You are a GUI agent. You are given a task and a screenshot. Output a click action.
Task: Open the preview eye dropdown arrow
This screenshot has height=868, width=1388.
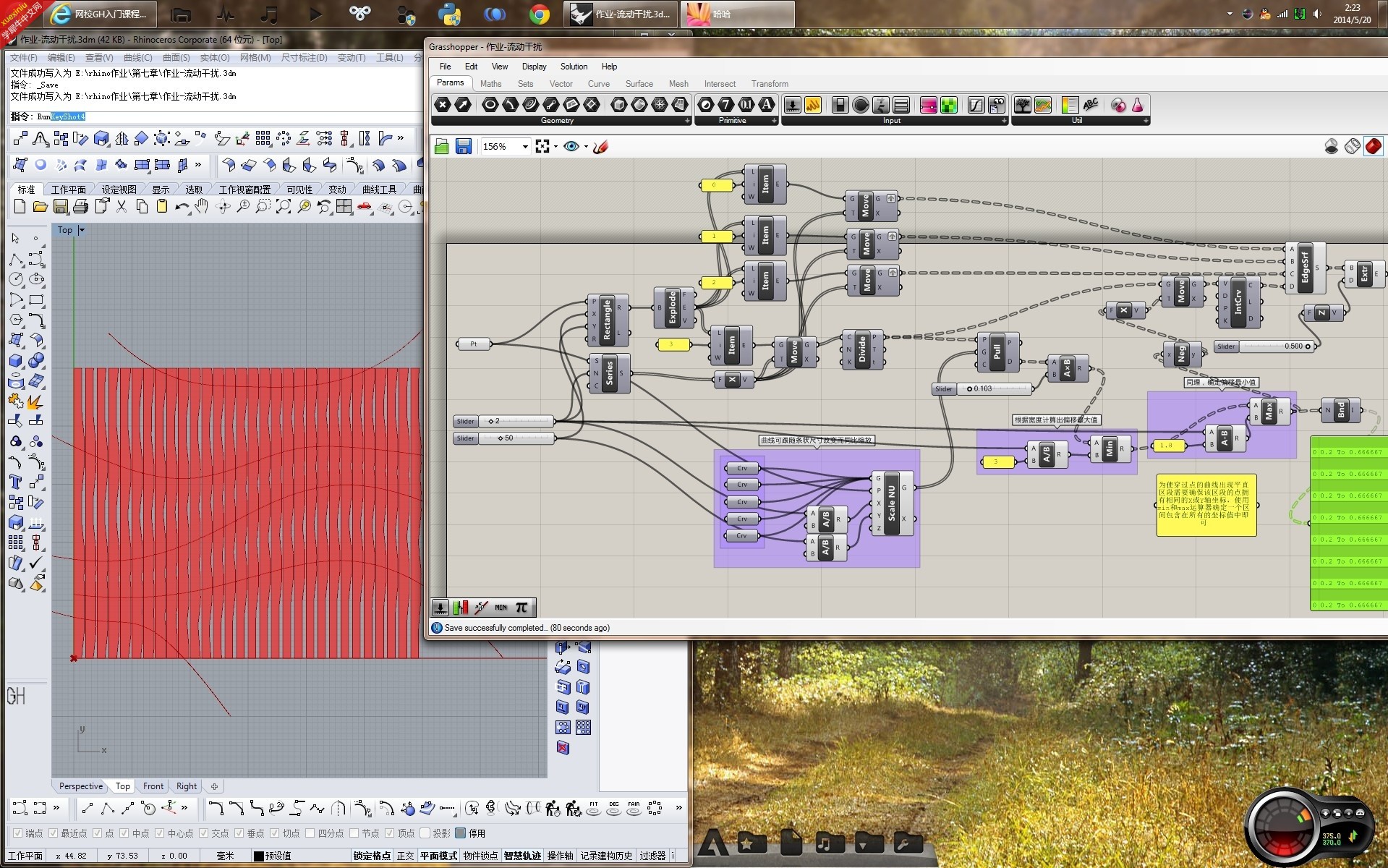pyautogui.click(x=586, y=147)
